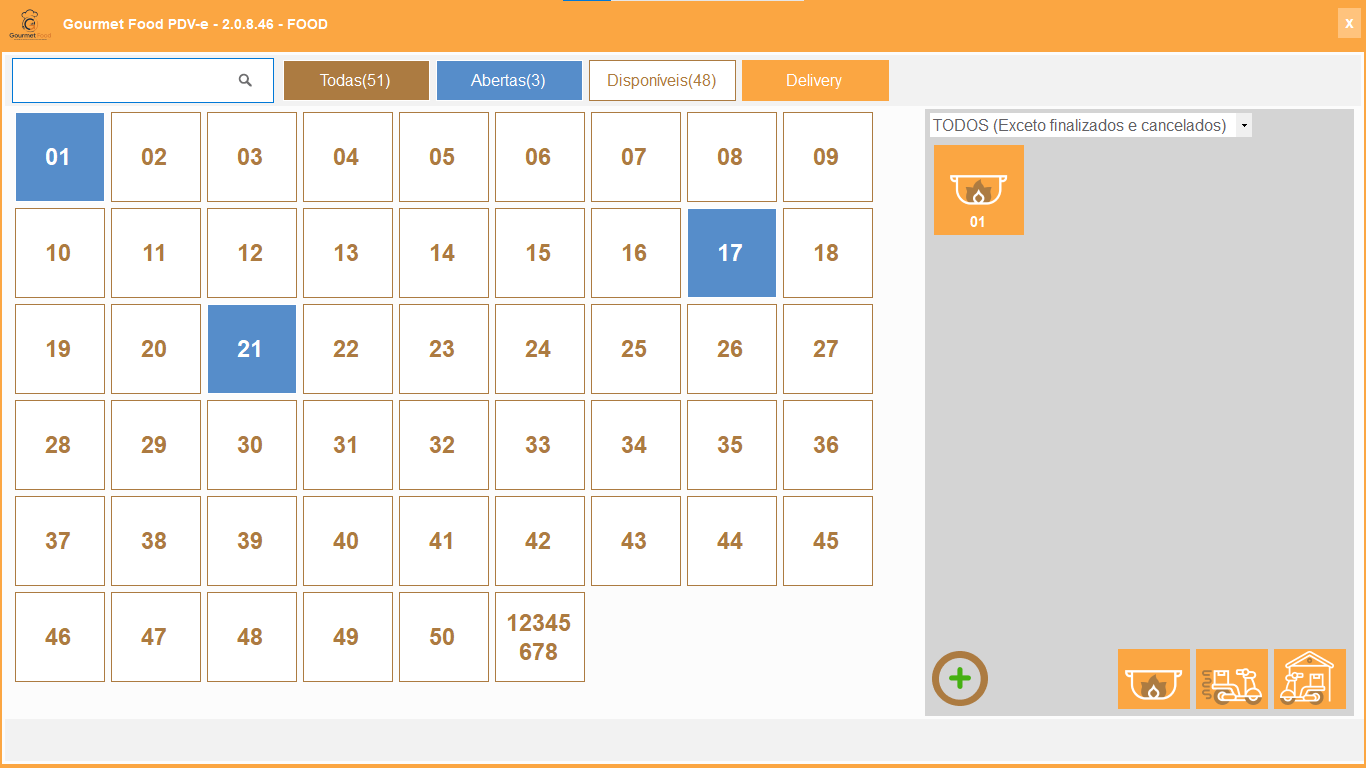Select table 11
The image size is (1366, 768).
coord(156,253)
